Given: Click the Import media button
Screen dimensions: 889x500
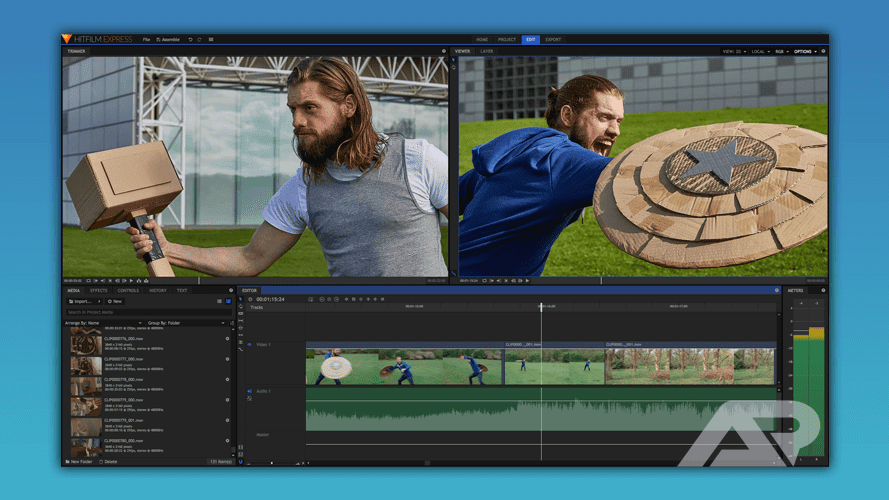Looking at the screenshot, I should coord(81,302).
